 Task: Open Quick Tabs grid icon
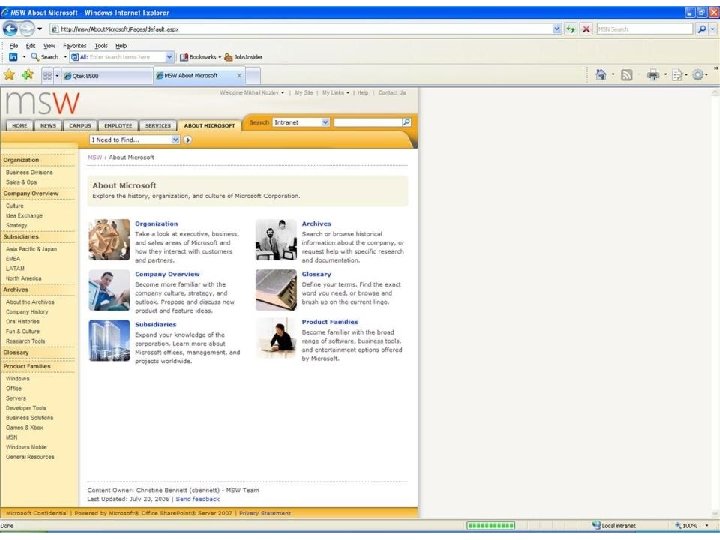47,75
